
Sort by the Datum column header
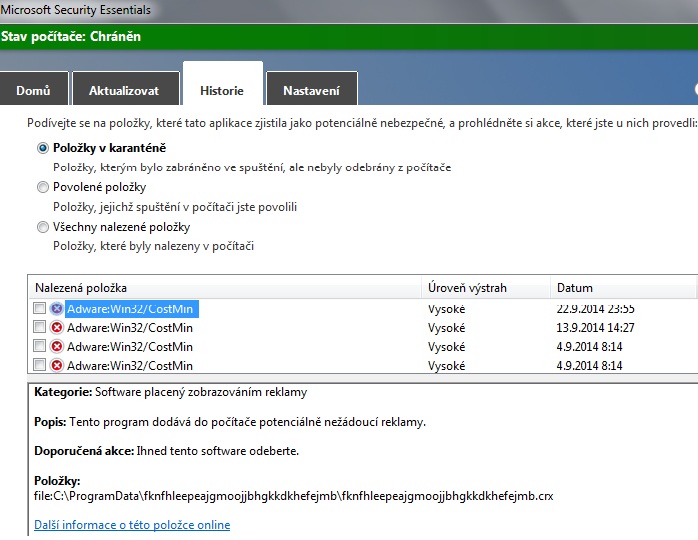pyautogui.click(x=623, y=288)
